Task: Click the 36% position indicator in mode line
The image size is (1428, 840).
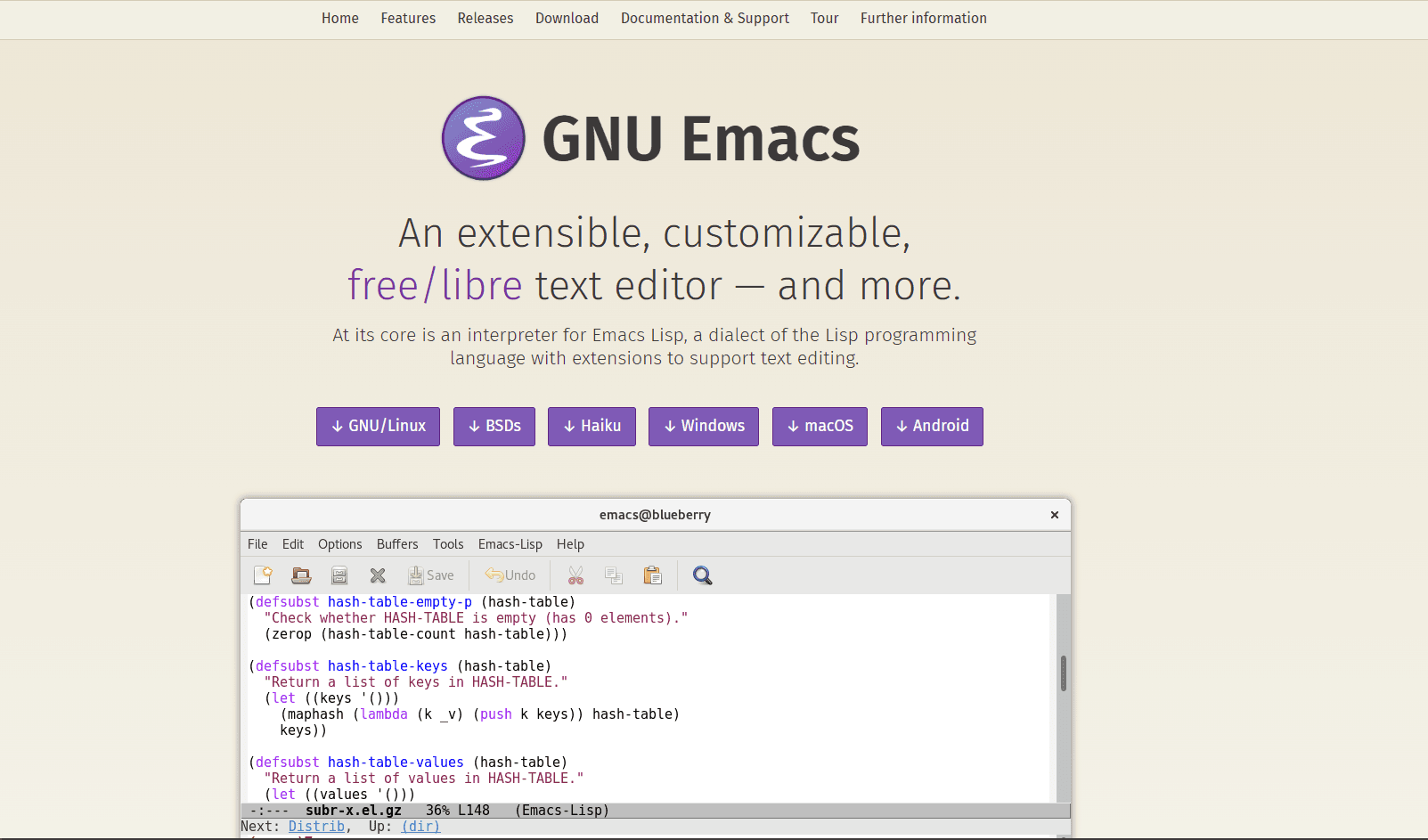Action: (x=437, y=811)
